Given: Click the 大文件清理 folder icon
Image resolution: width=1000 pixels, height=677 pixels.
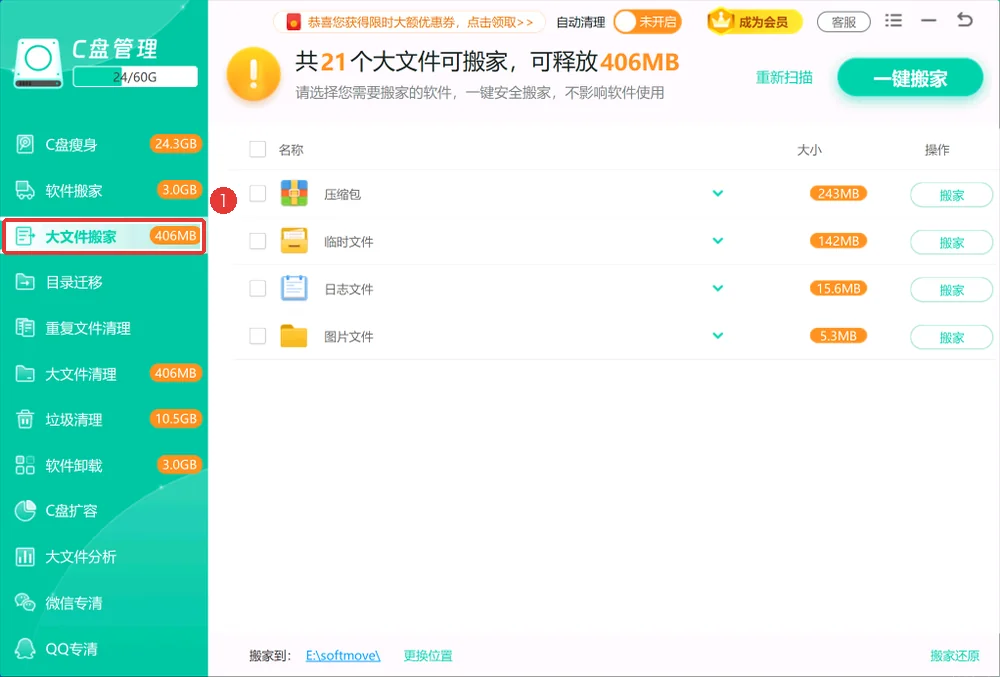Looking at the screenshot, I should click(25, 374).
